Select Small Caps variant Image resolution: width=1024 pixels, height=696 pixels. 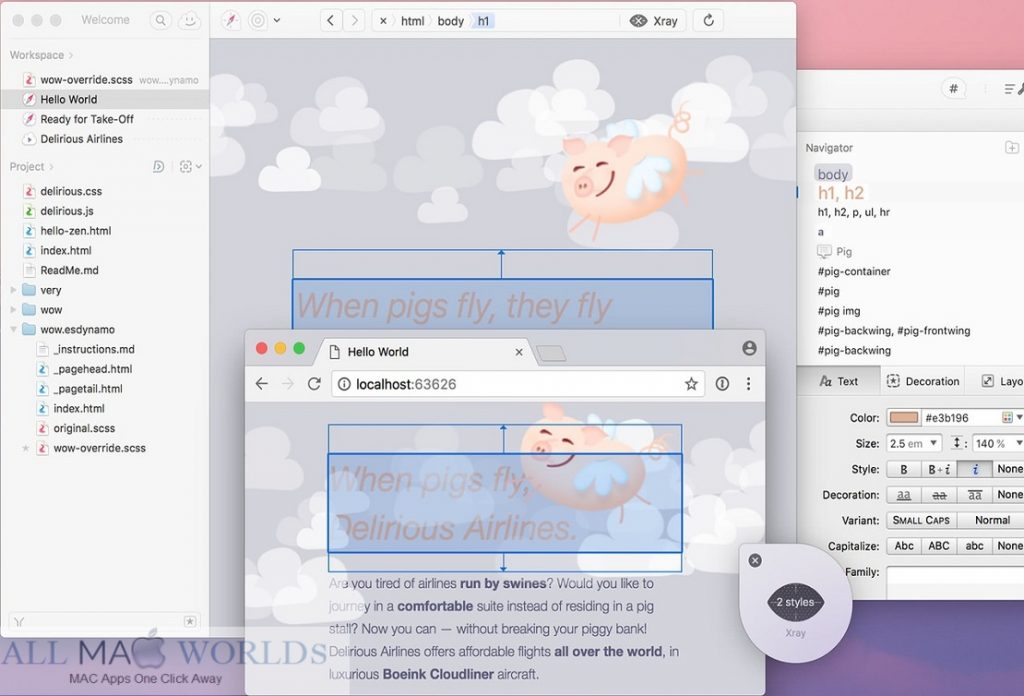pyautogui.click(x=921, y=520)
